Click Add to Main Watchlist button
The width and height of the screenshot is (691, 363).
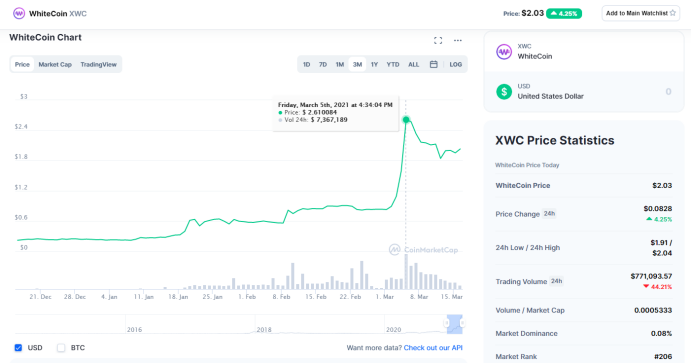tap(641, 13)
